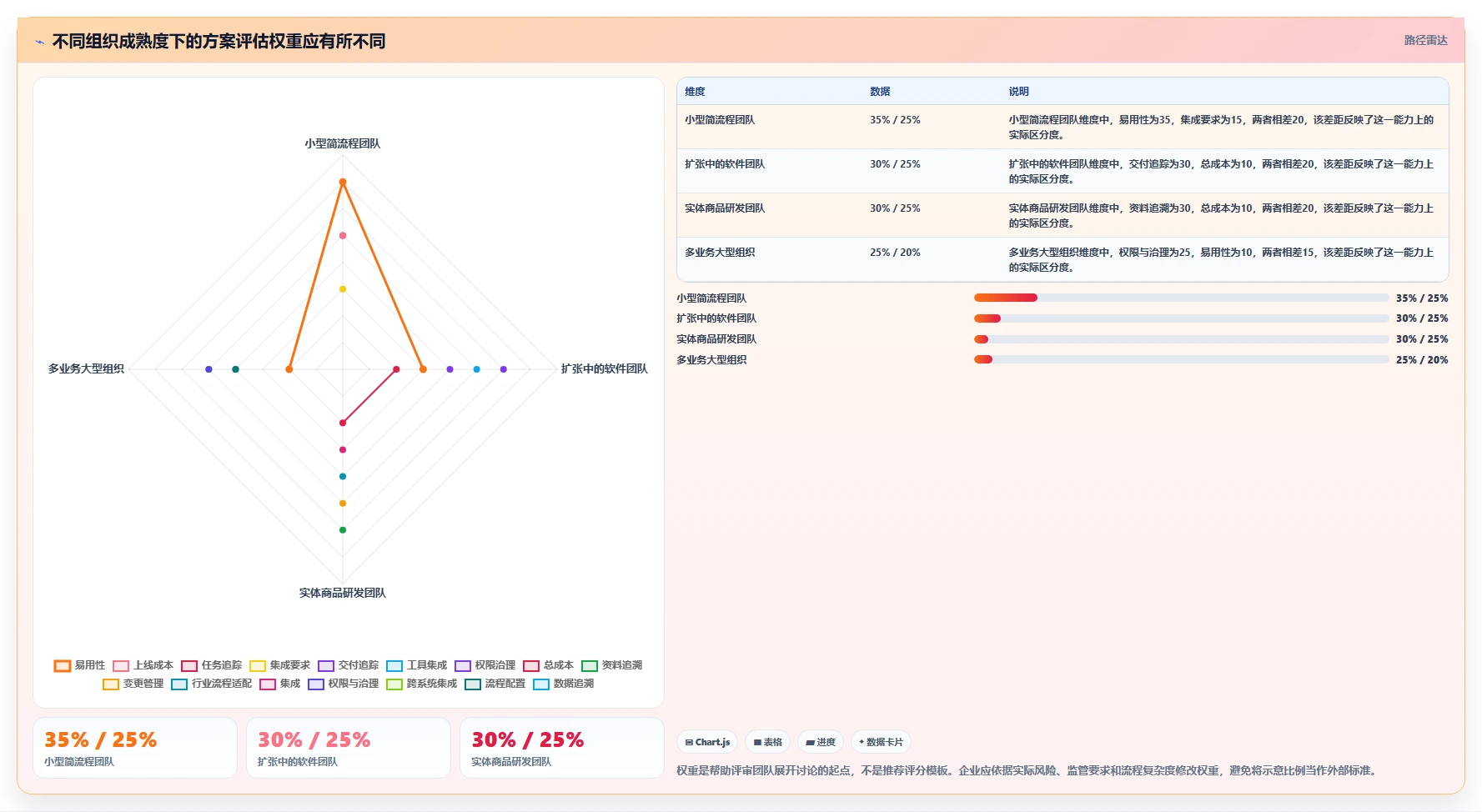Viewport: 1482px width, 812px height.
Task: Open the orange 35% / 25% stat card
Action: (135, 748)
